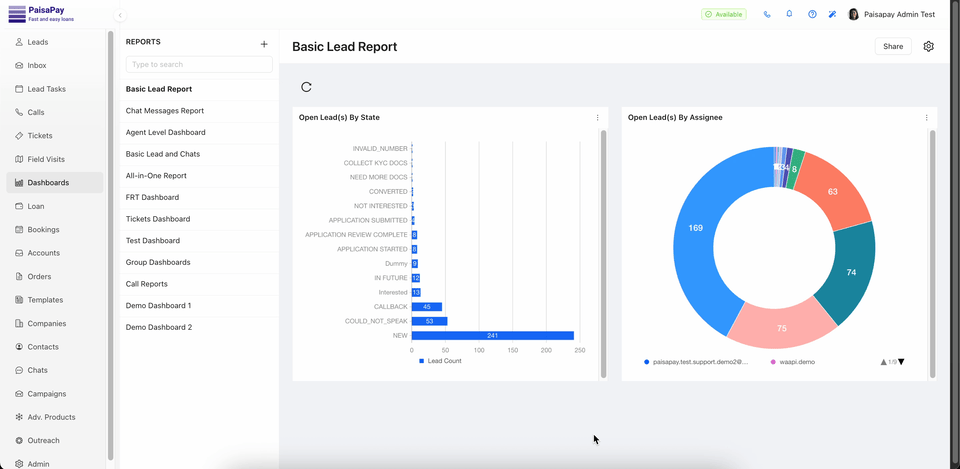Open Tickets in the sidebar menu
This screenshot has width=960, height=469.
40,136
